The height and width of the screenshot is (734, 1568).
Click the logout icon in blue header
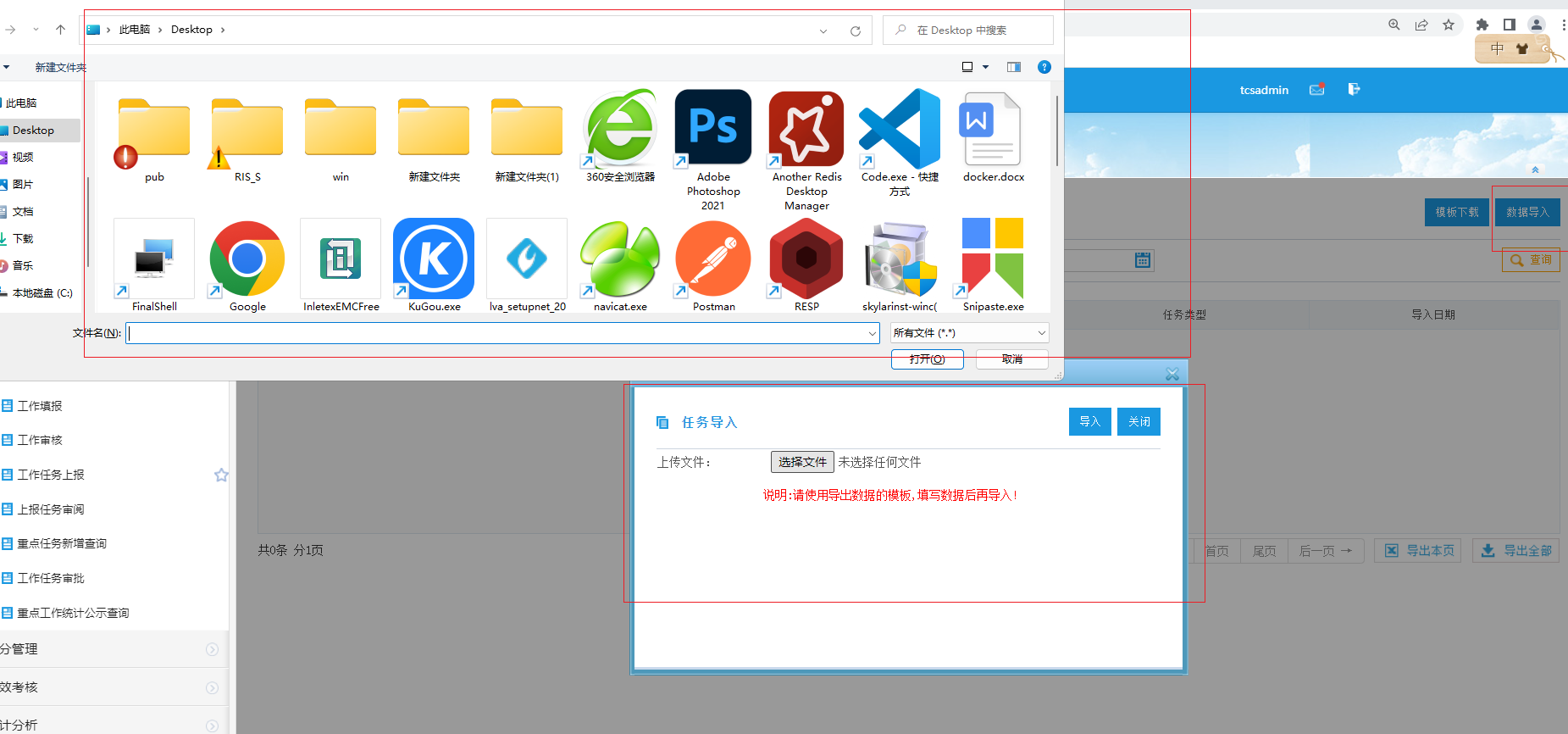click(x=1354, y=89)
